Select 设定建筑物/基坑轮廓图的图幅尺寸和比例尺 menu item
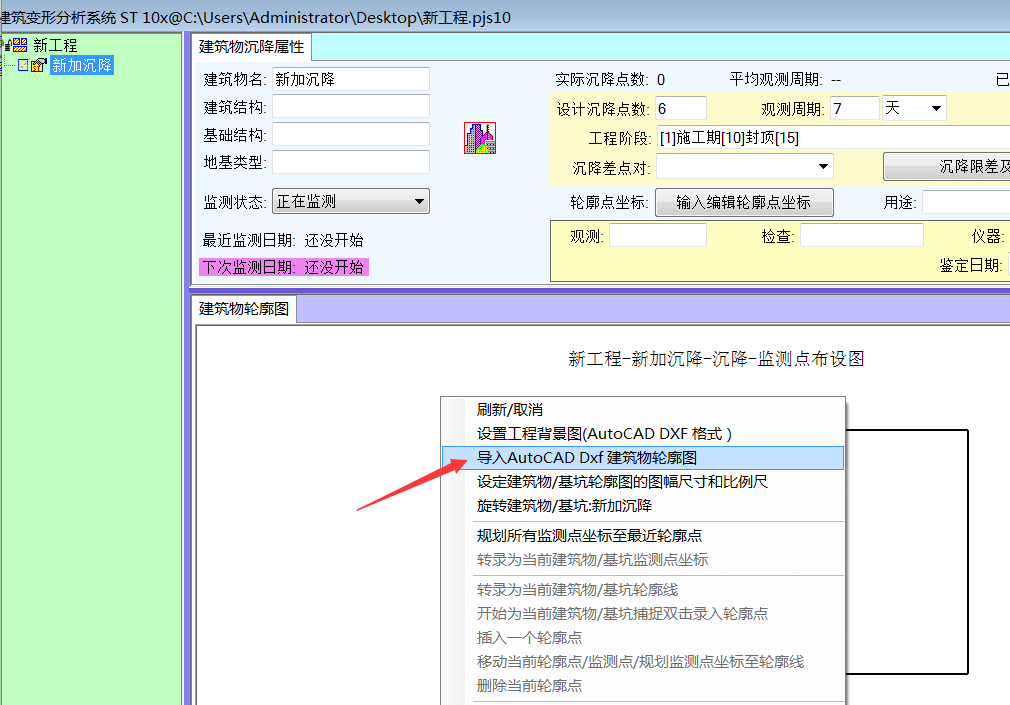This screenshot has height=705, width=1010. point(622,482)
